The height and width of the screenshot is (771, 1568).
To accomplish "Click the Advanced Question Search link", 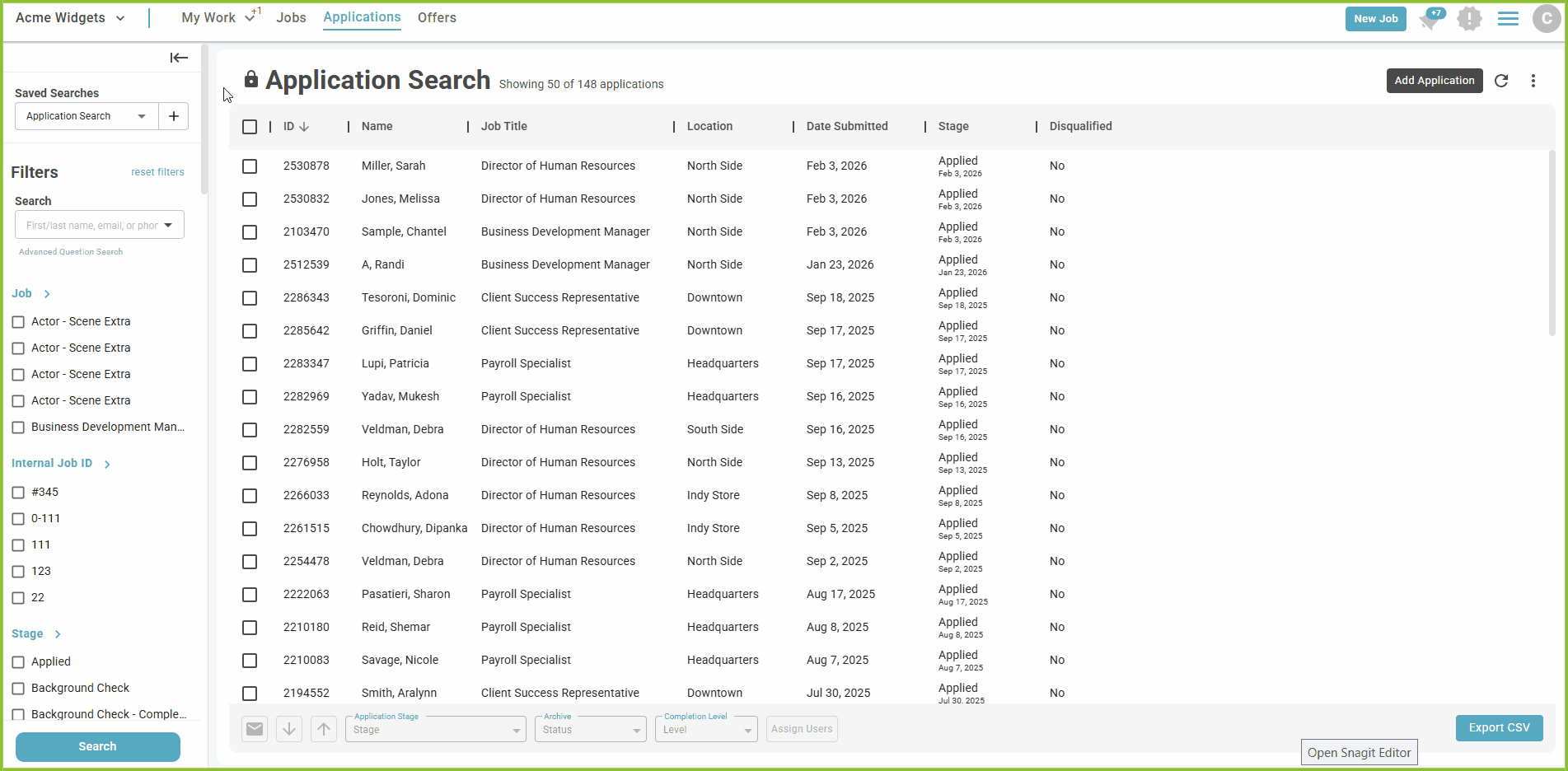I will pos(71,252).
